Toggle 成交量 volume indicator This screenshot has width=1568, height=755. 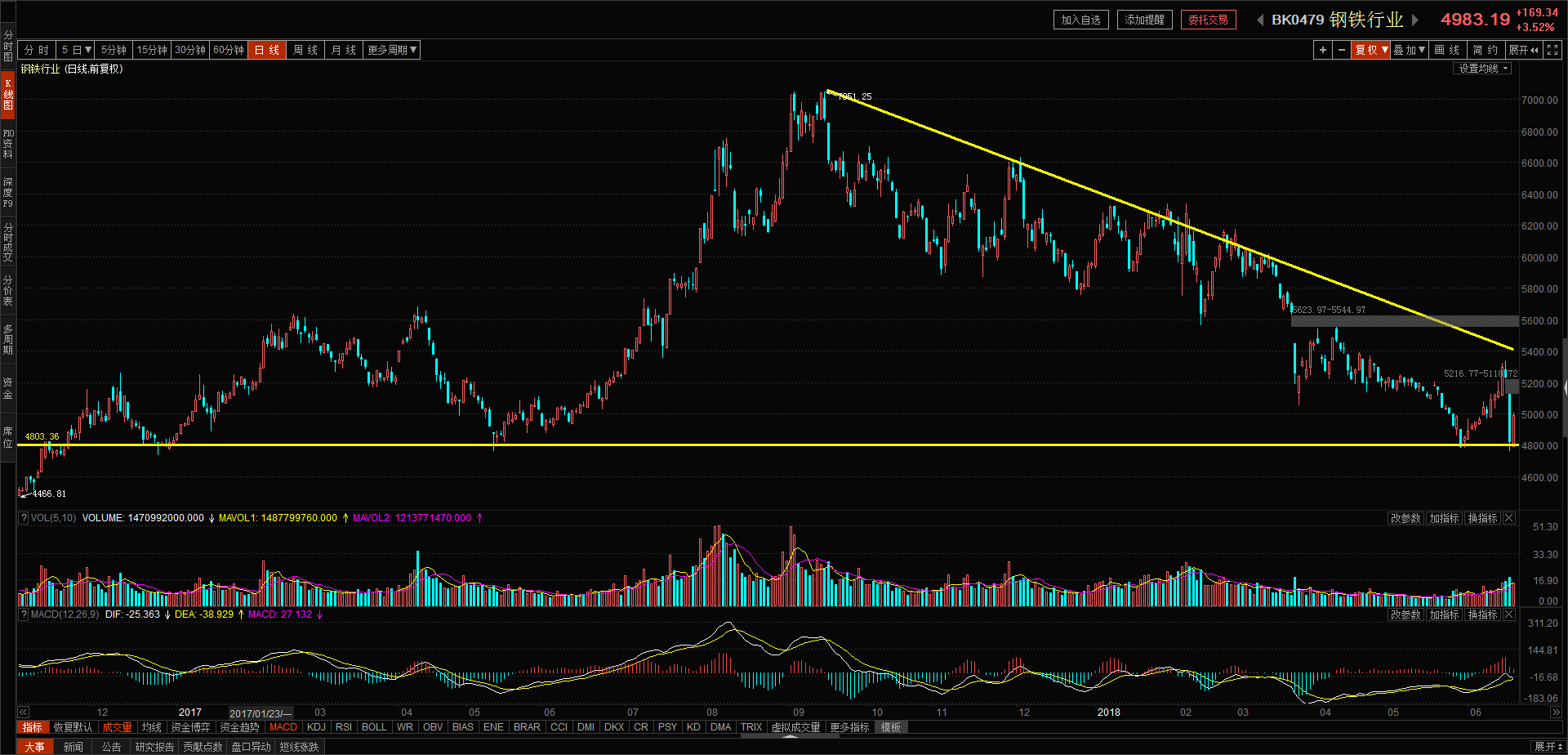(117, 727)
